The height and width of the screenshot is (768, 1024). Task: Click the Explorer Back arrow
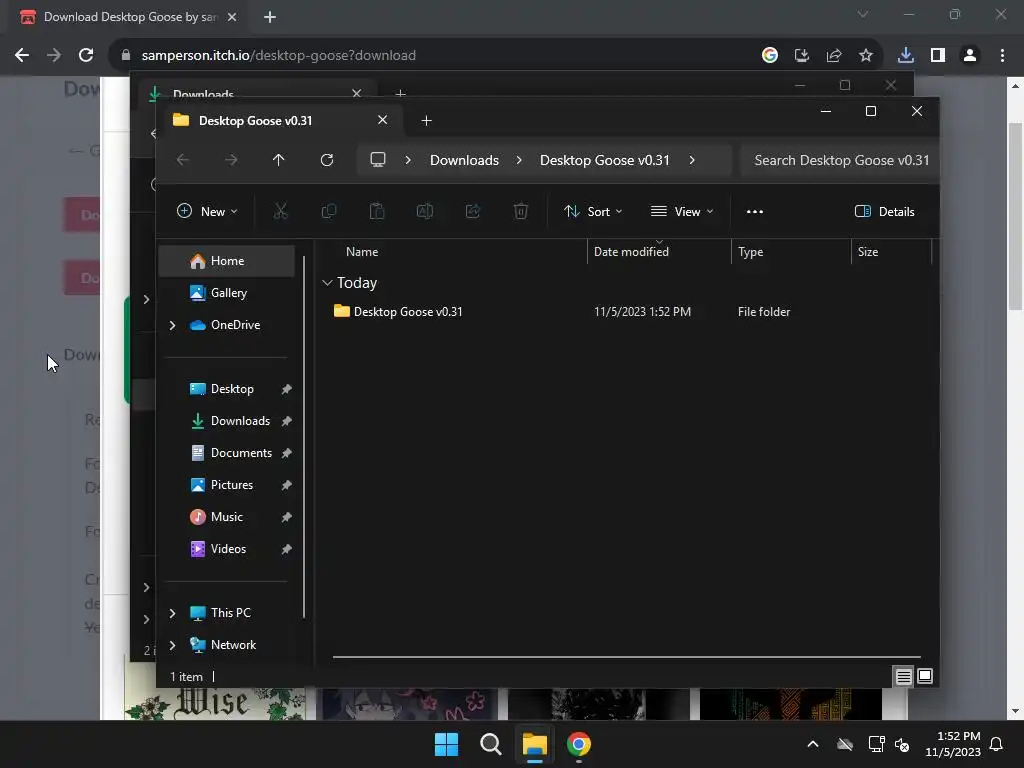pos(183,160)
